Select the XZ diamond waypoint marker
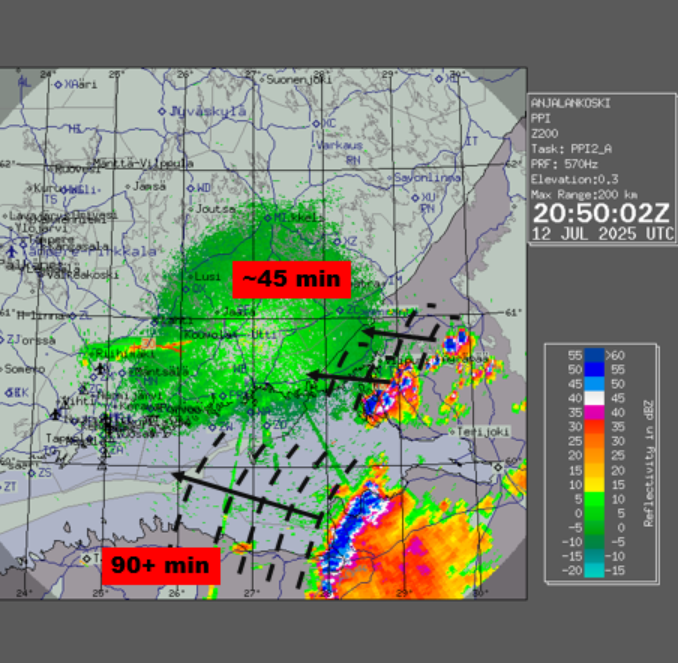Screen dimensions: 678x663 pos(337,241)
